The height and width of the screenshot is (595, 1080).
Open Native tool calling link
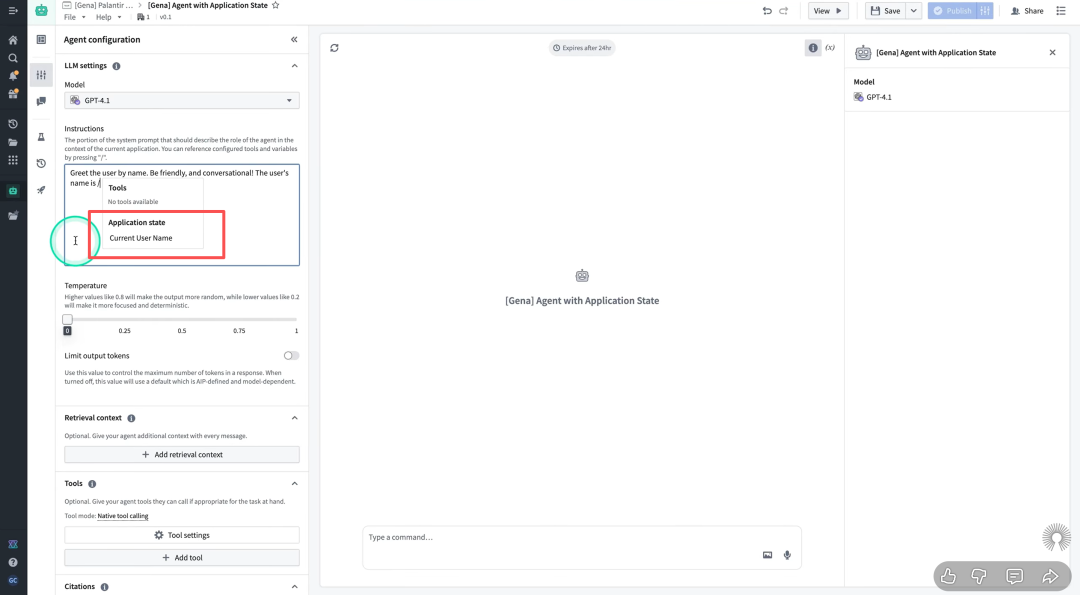[123, 516]
